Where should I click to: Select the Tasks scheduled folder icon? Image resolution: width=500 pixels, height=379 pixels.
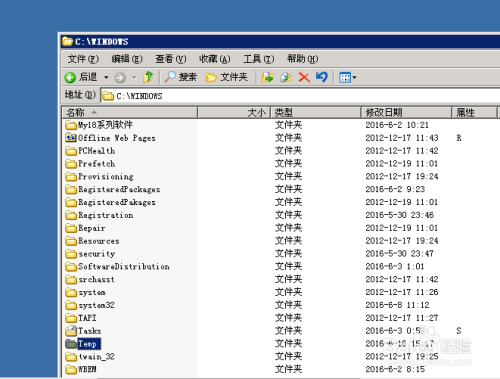(71, 331)
